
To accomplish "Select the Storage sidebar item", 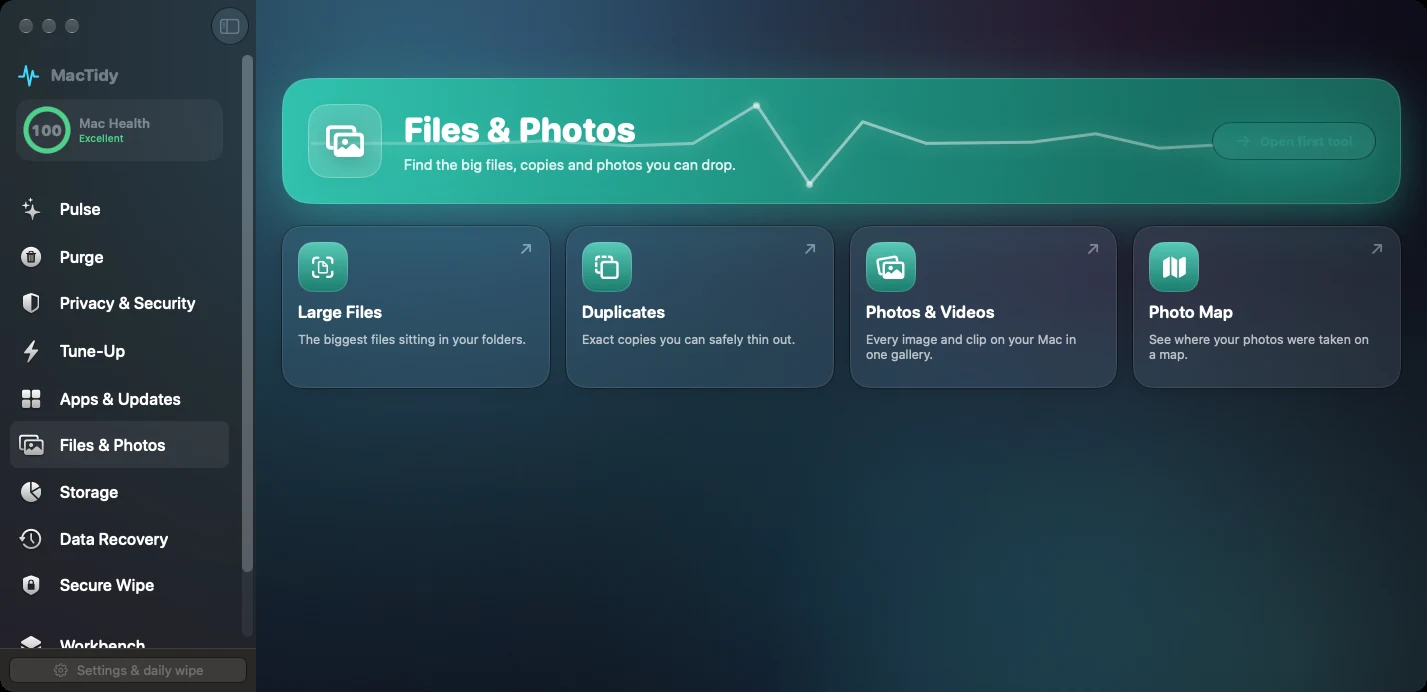I will point(119,492).
